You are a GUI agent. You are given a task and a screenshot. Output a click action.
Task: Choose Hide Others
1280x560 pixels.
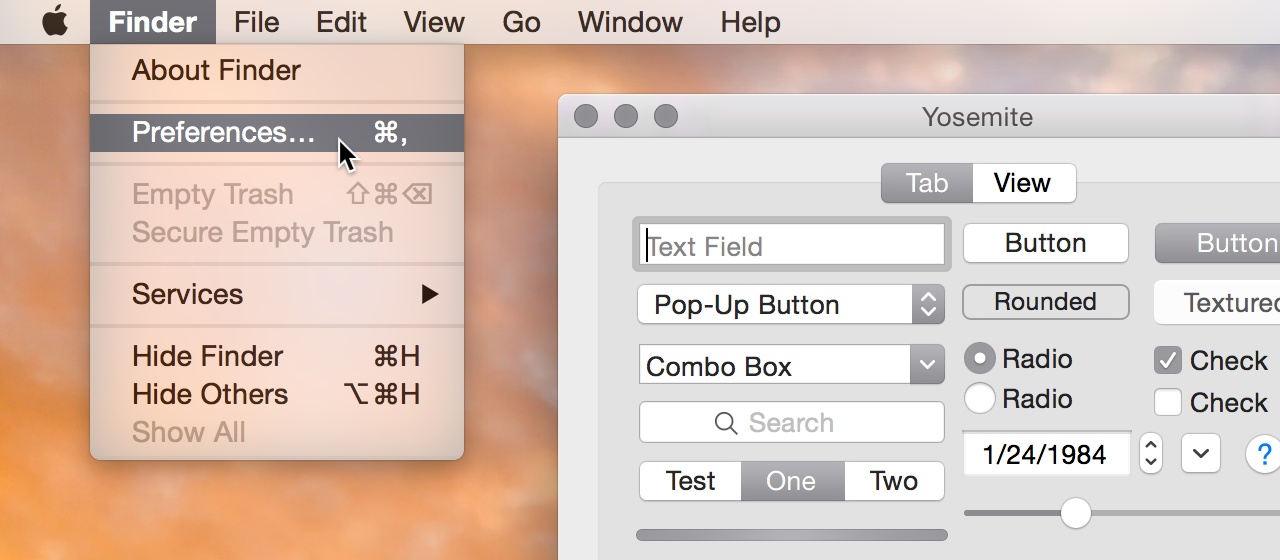click(x=277, y=395)
